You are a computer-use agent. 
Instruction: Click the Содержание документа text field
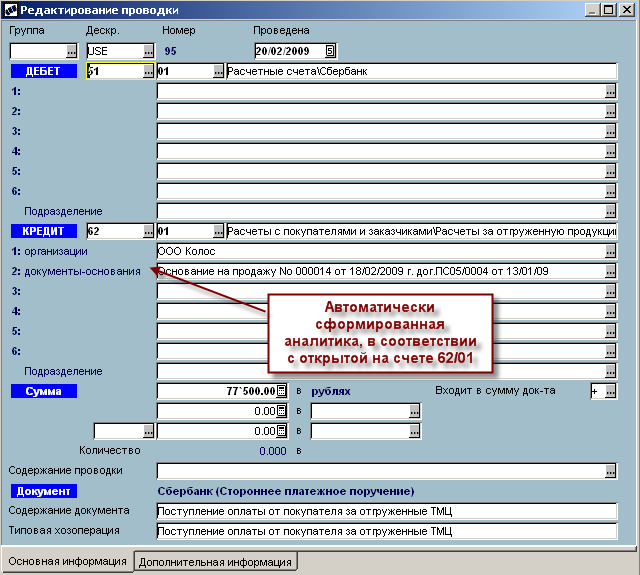pyautogui.click(x=387, y=511)
